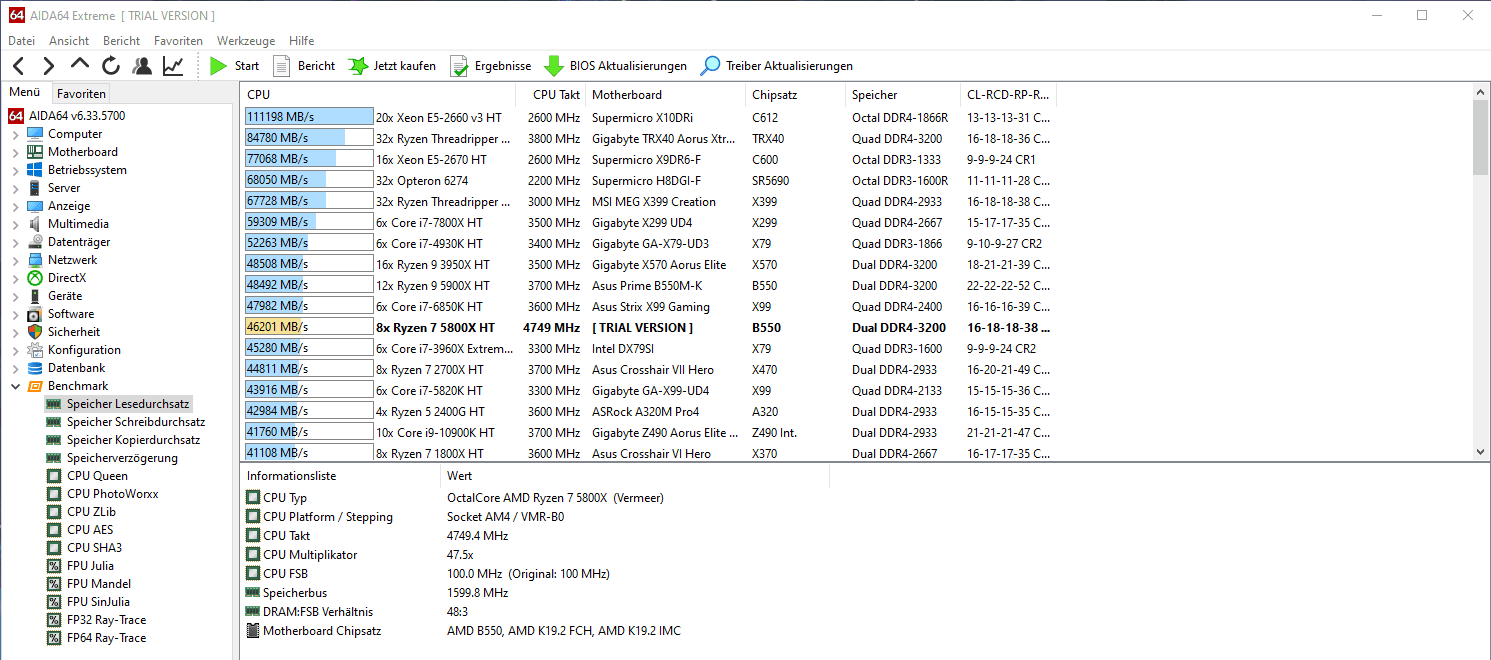This screenshot has width=1491, height=660.
Task: Open the Bericht menu in the menu bar
Action: (121, 41)
